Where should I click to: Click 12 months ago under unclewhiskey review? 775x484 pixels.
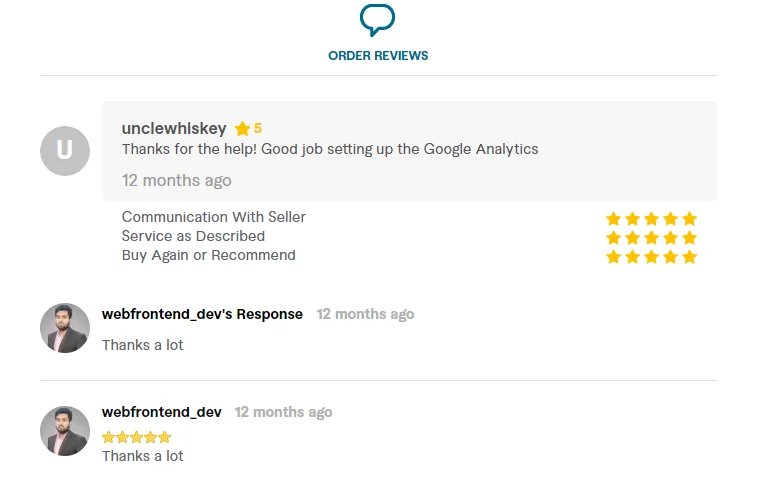coord(176,180)
